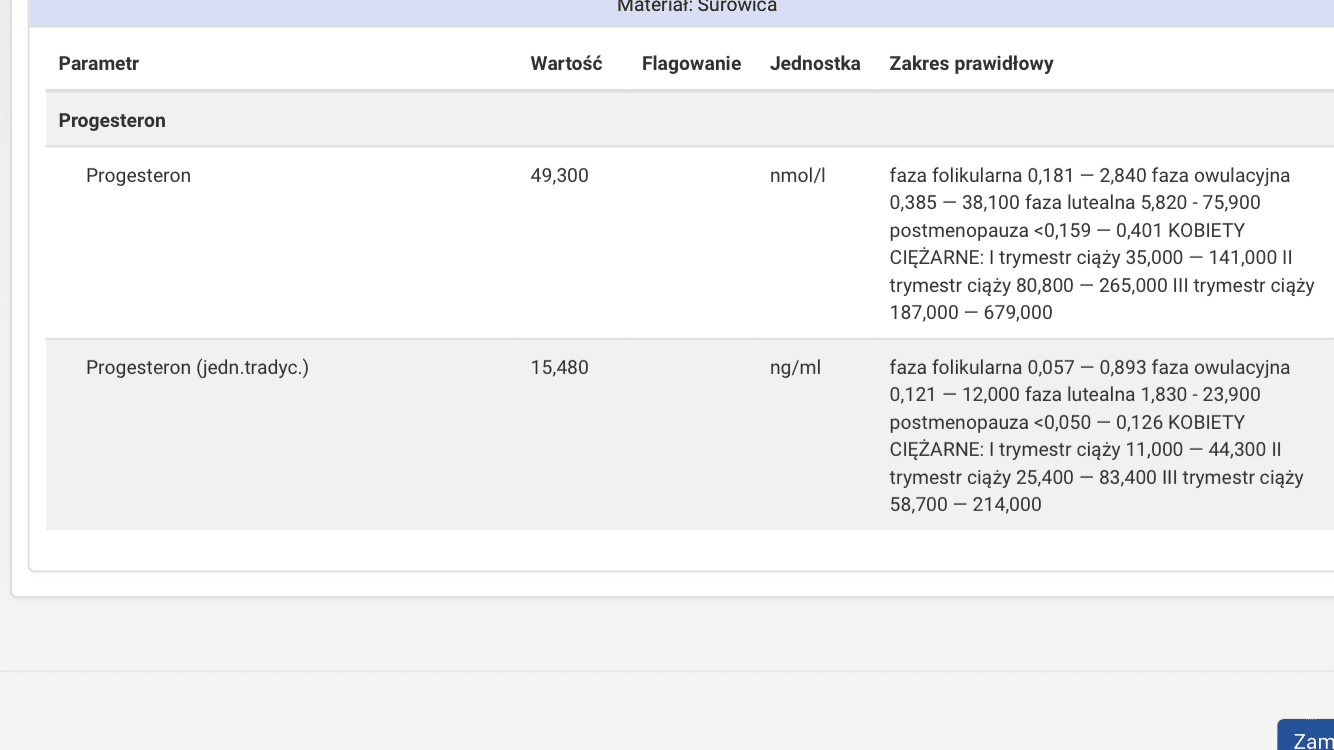This screenshot has width=1334, height=750.
Task: Click the Wartość column header
Action: point(566,64)
